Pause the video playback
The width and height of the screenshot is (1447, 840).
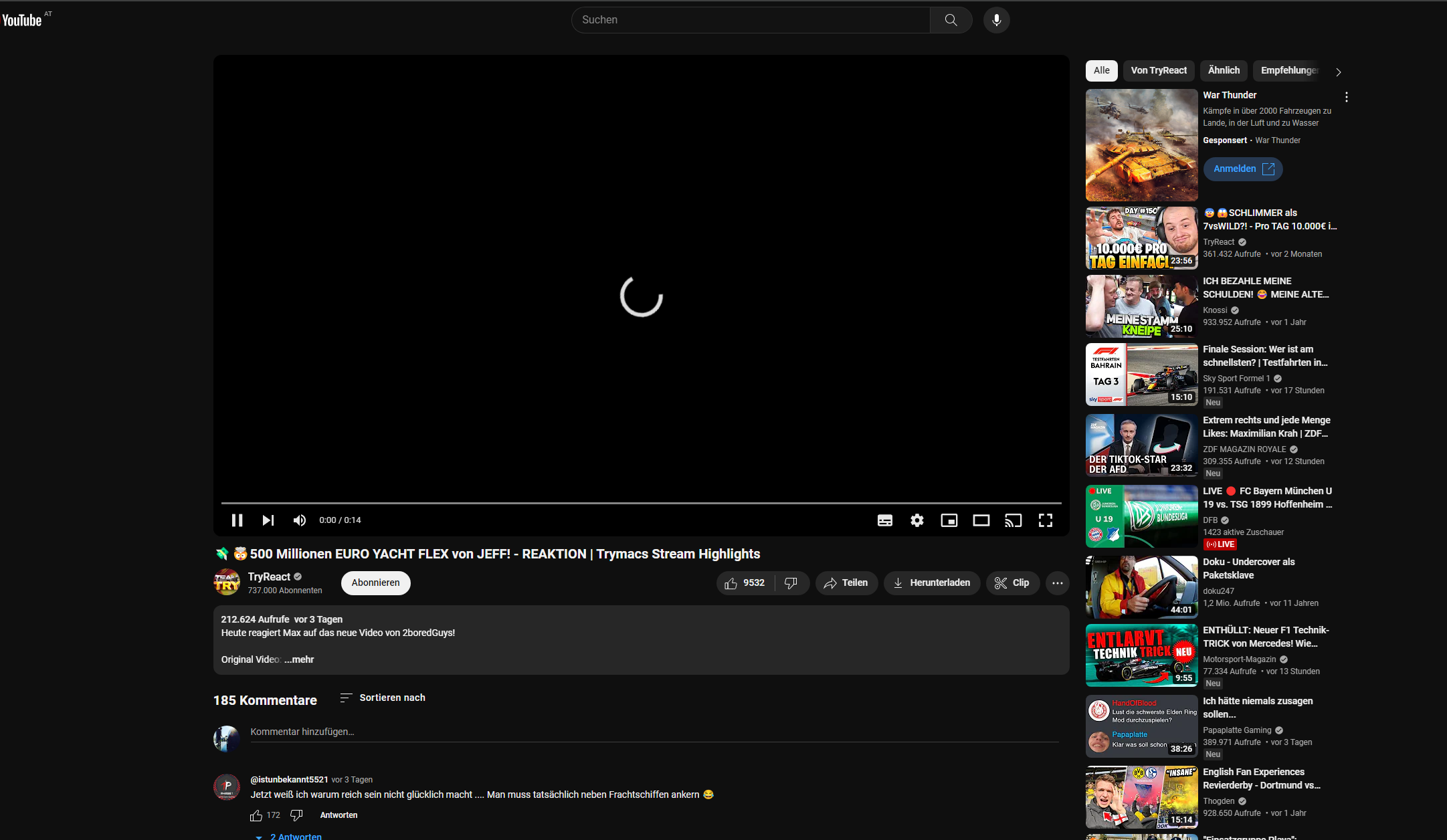point(237,520)
